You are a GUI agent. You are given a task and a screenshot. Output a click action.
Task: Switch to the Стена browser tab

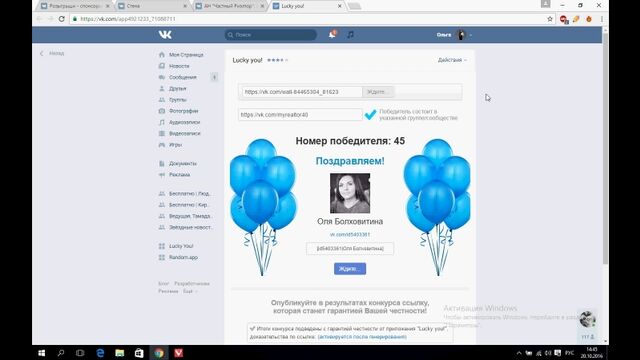tap(152, 6)
